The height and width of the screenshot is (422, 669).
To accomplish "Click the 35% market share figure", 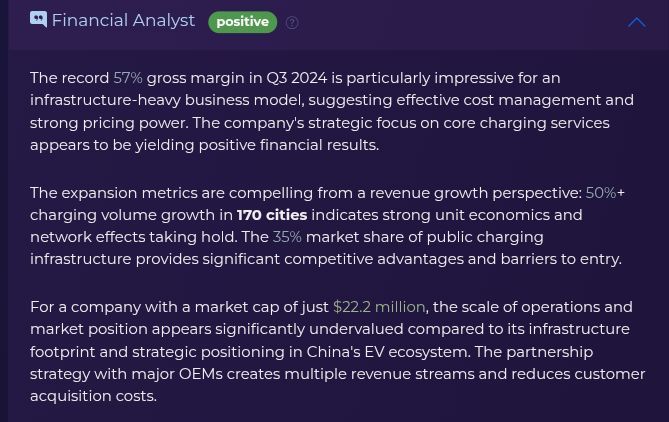I will click(x=287, y=237).
